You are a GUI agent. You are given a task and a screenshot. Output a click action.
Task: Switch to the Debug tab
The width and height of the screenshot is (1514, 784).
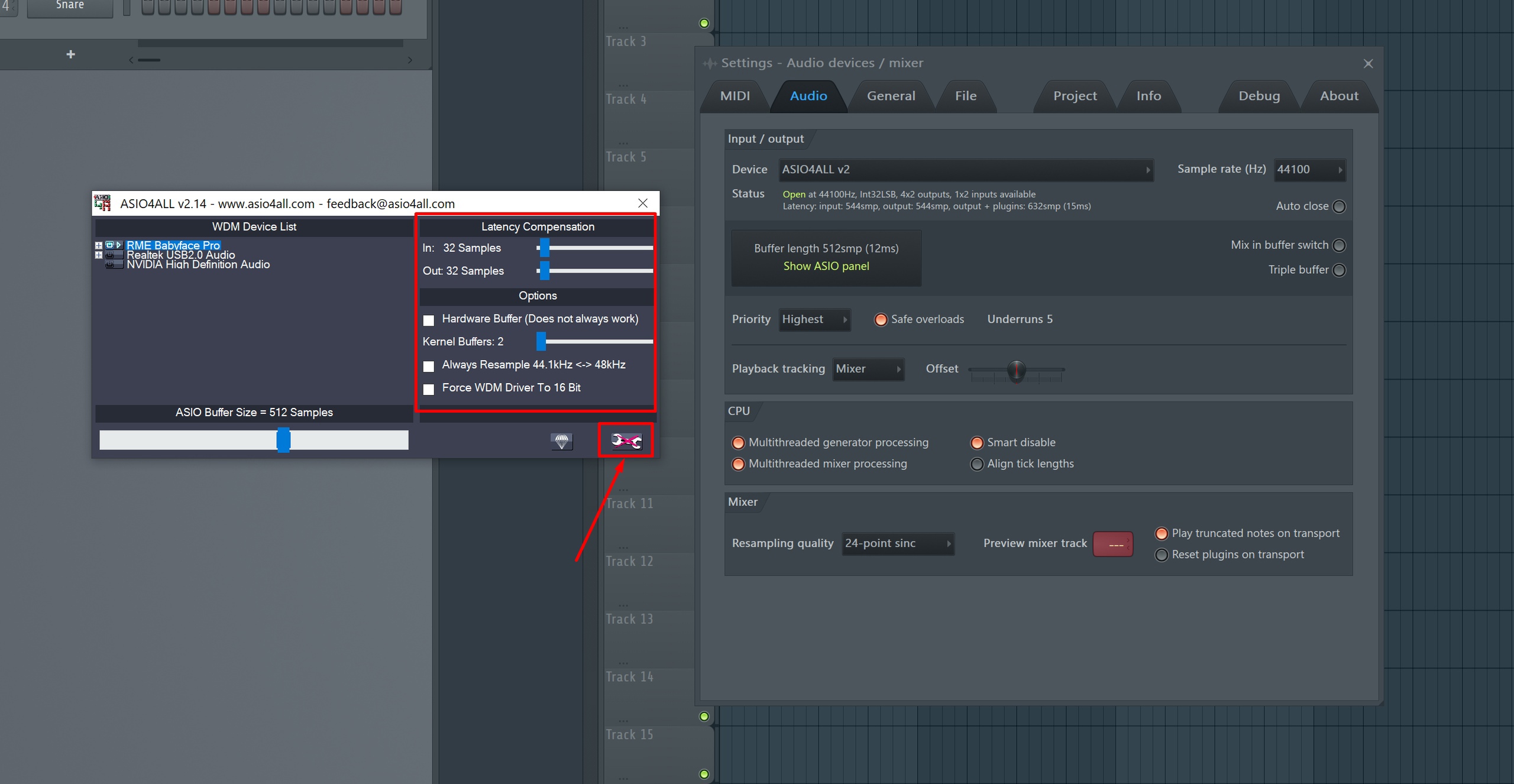[1259, 96]
